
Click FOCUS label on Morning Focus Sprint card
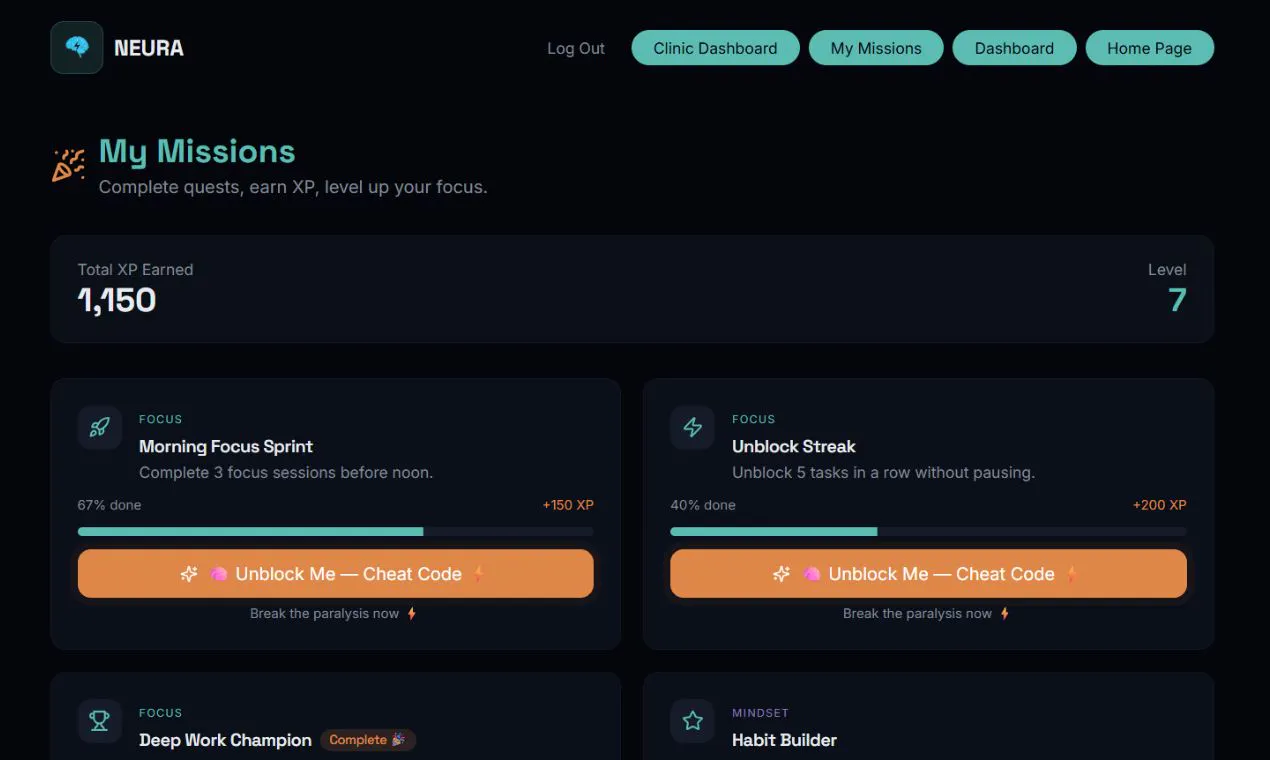pyautogui.click(x=161, y=419)
